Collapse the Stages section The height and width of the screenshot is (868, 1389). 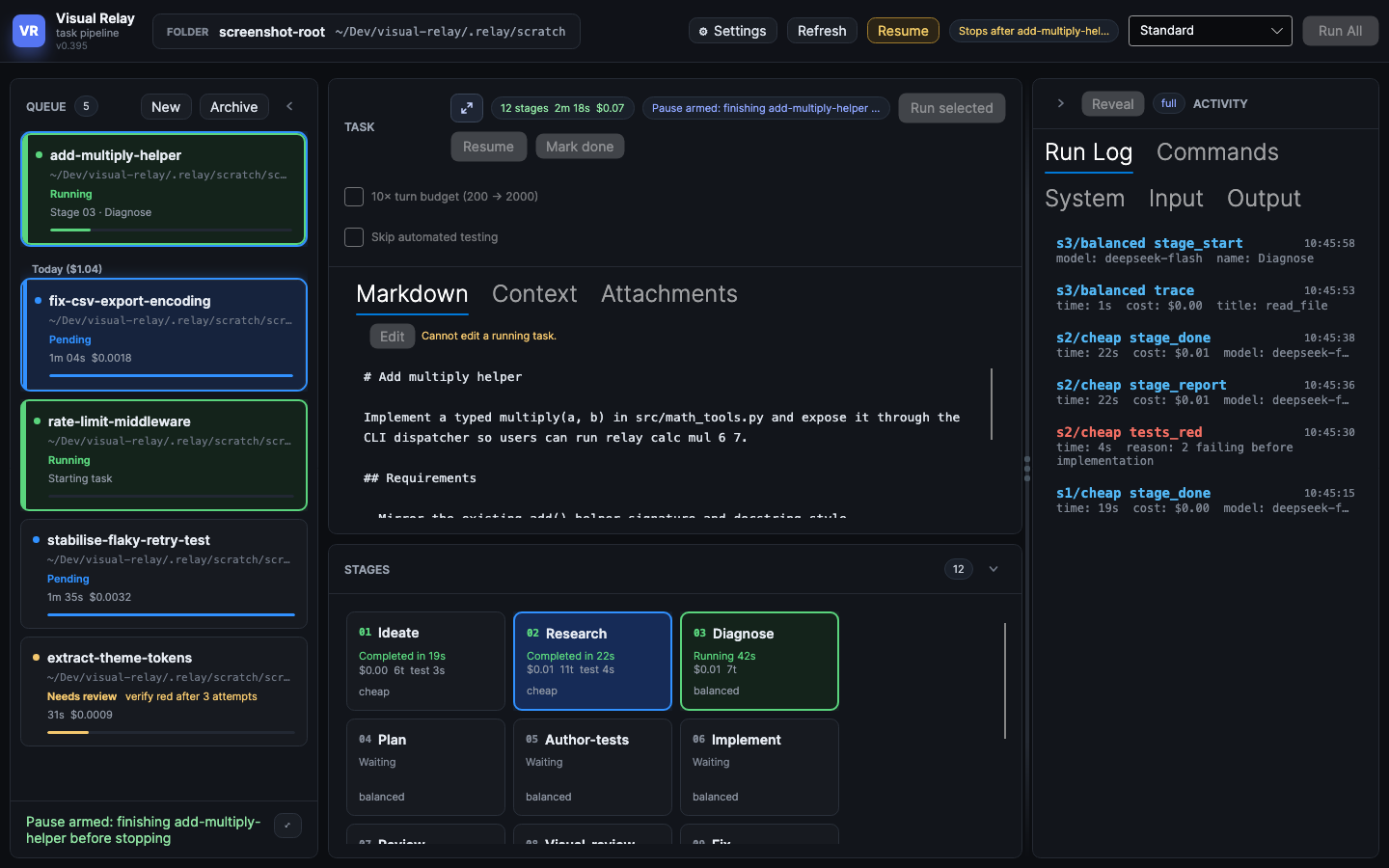click(994, 569)
